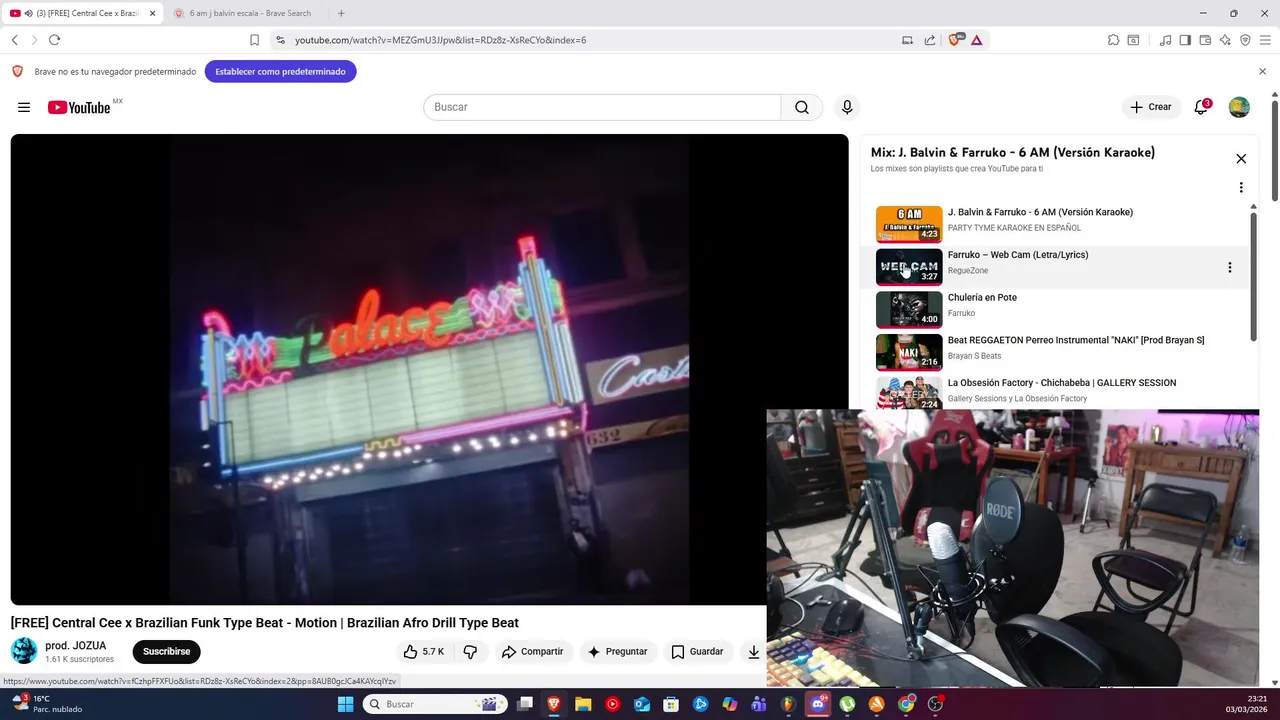Open the YouTube notifications bell
Image resolution: width=1280 pixels, height=720 pixels.
pos(1201,107)
